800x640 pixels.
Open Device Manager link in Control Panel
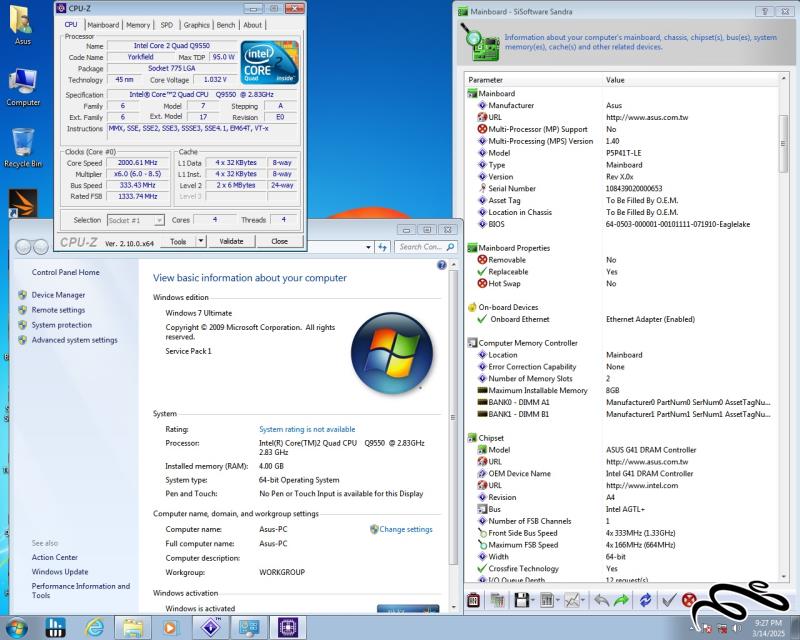[x=58, y=295]
